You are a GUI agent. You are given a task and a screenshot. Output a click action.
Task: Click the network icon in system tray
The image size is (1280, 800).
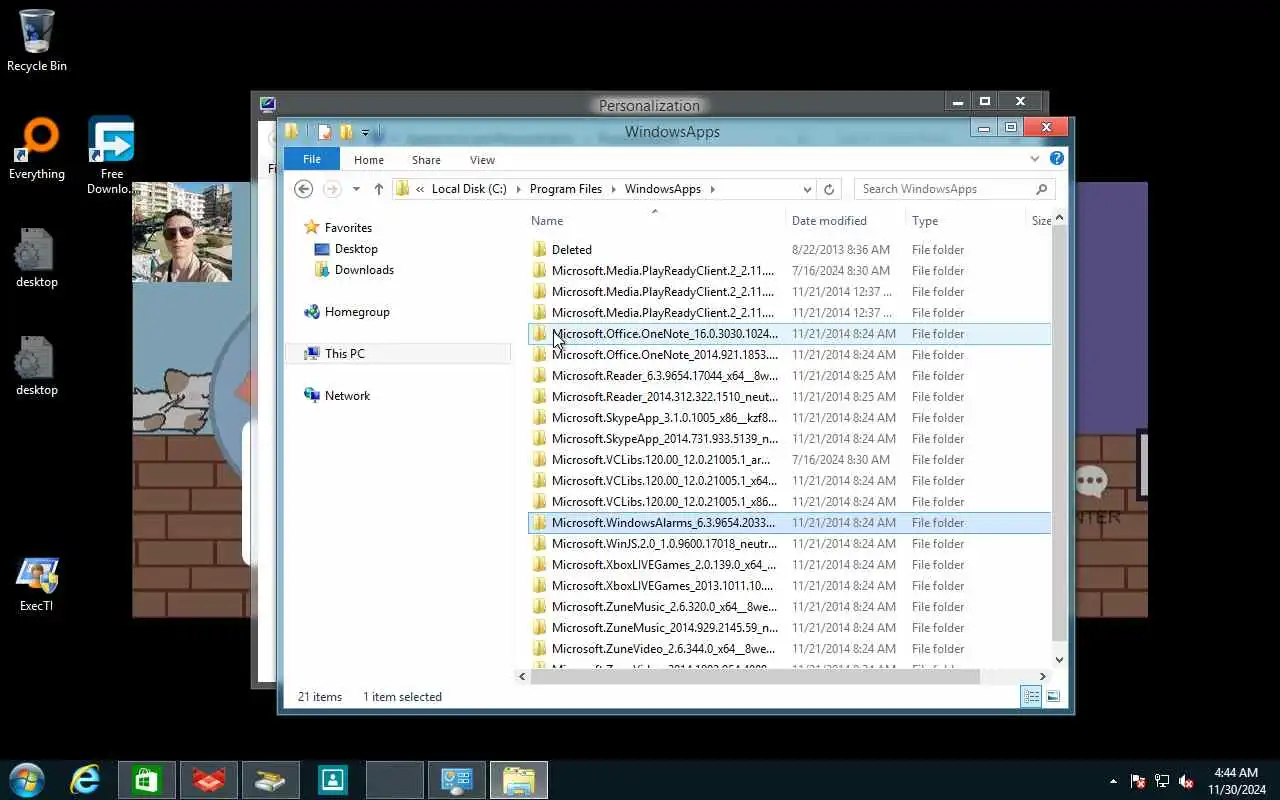click(x=1162, y=781)
